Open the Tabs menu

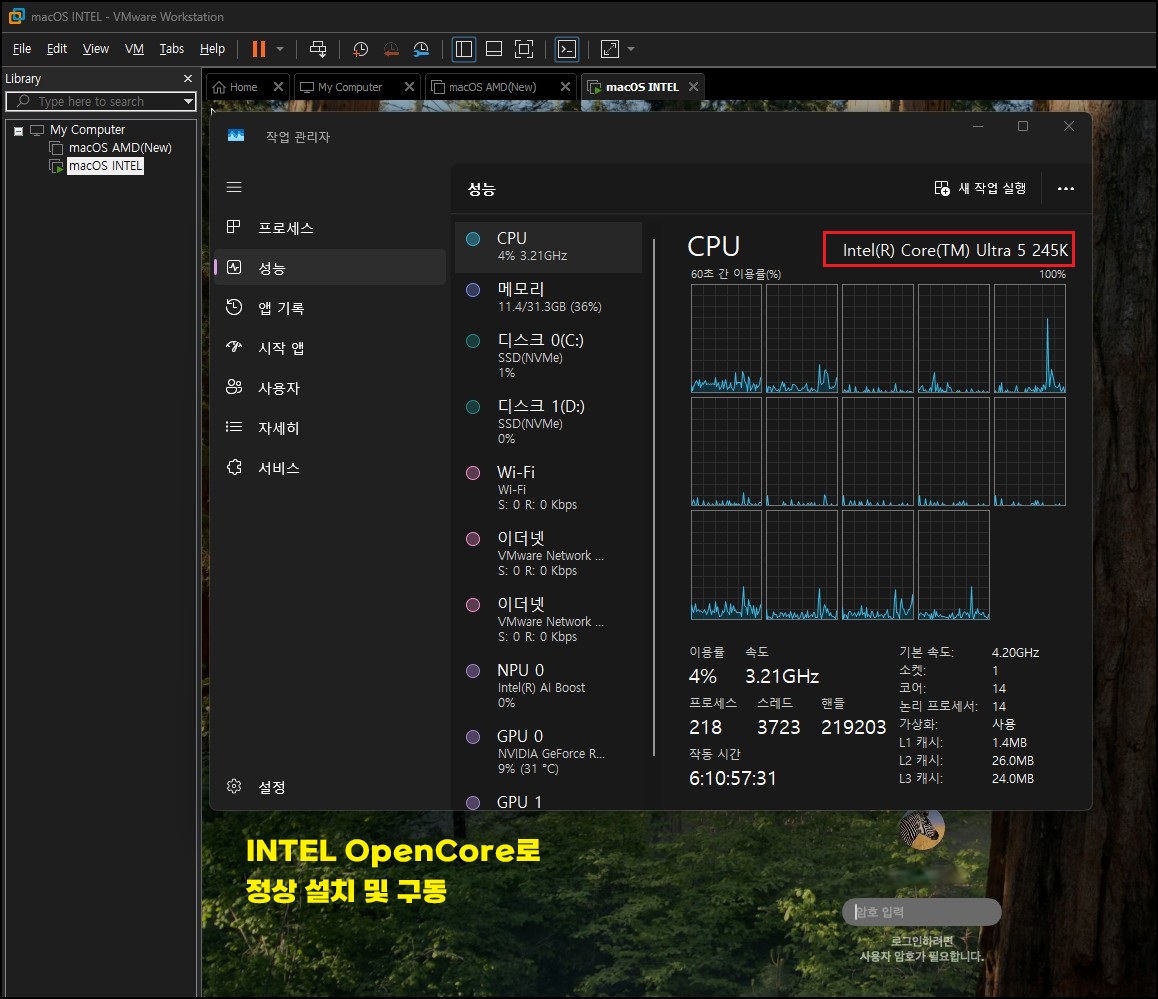[171, 49]
